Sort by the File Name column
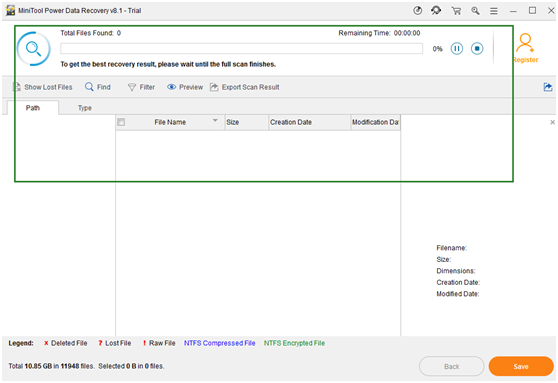558x383 pixels. 170,122
